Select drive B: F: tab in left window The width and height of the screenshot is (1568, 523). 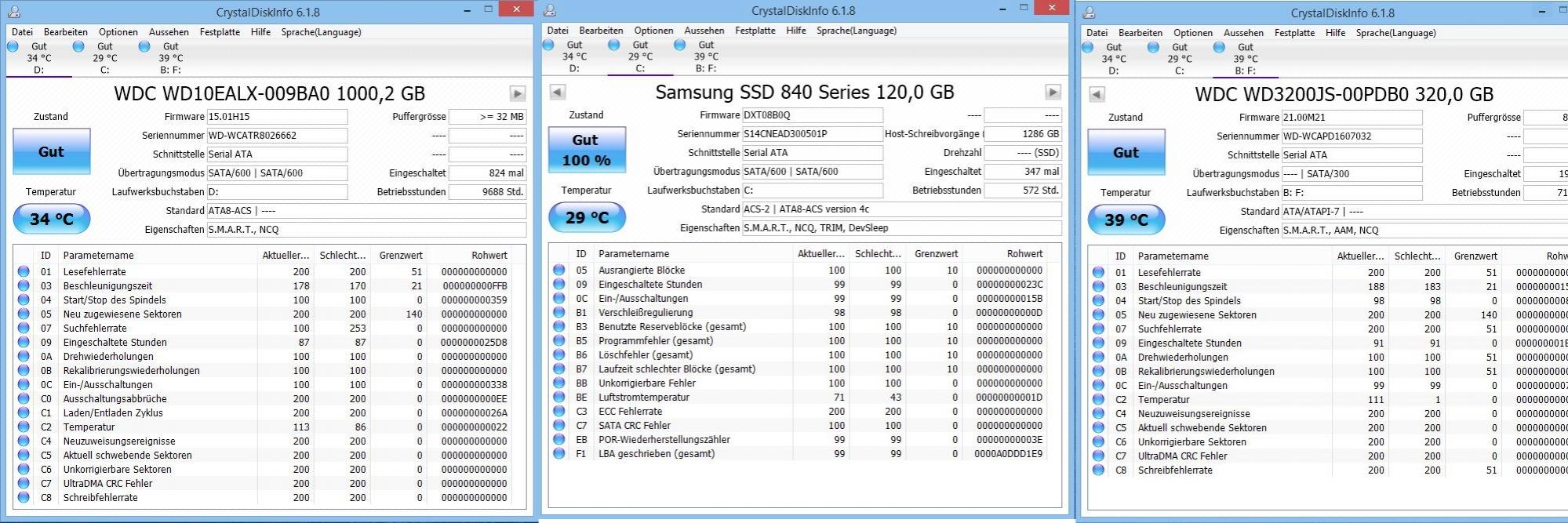point(171,58)
